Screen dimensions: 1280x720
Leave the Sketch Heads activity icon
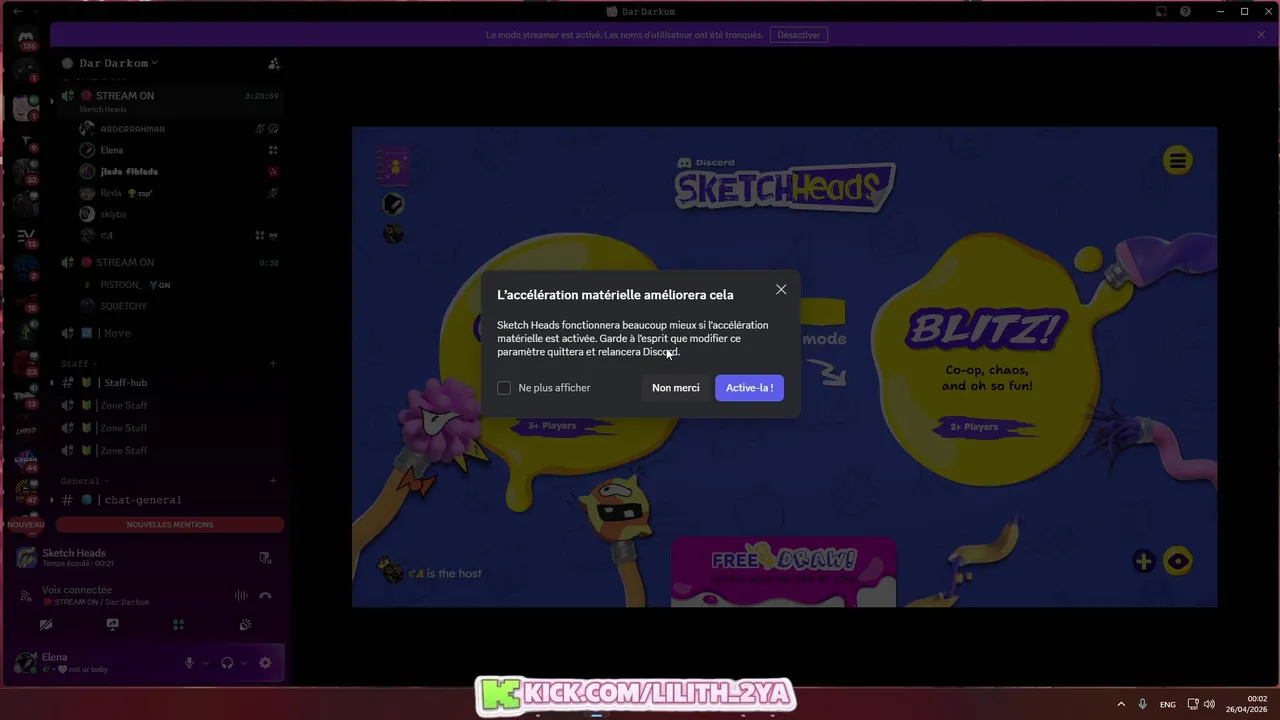(x=265, y=558)
